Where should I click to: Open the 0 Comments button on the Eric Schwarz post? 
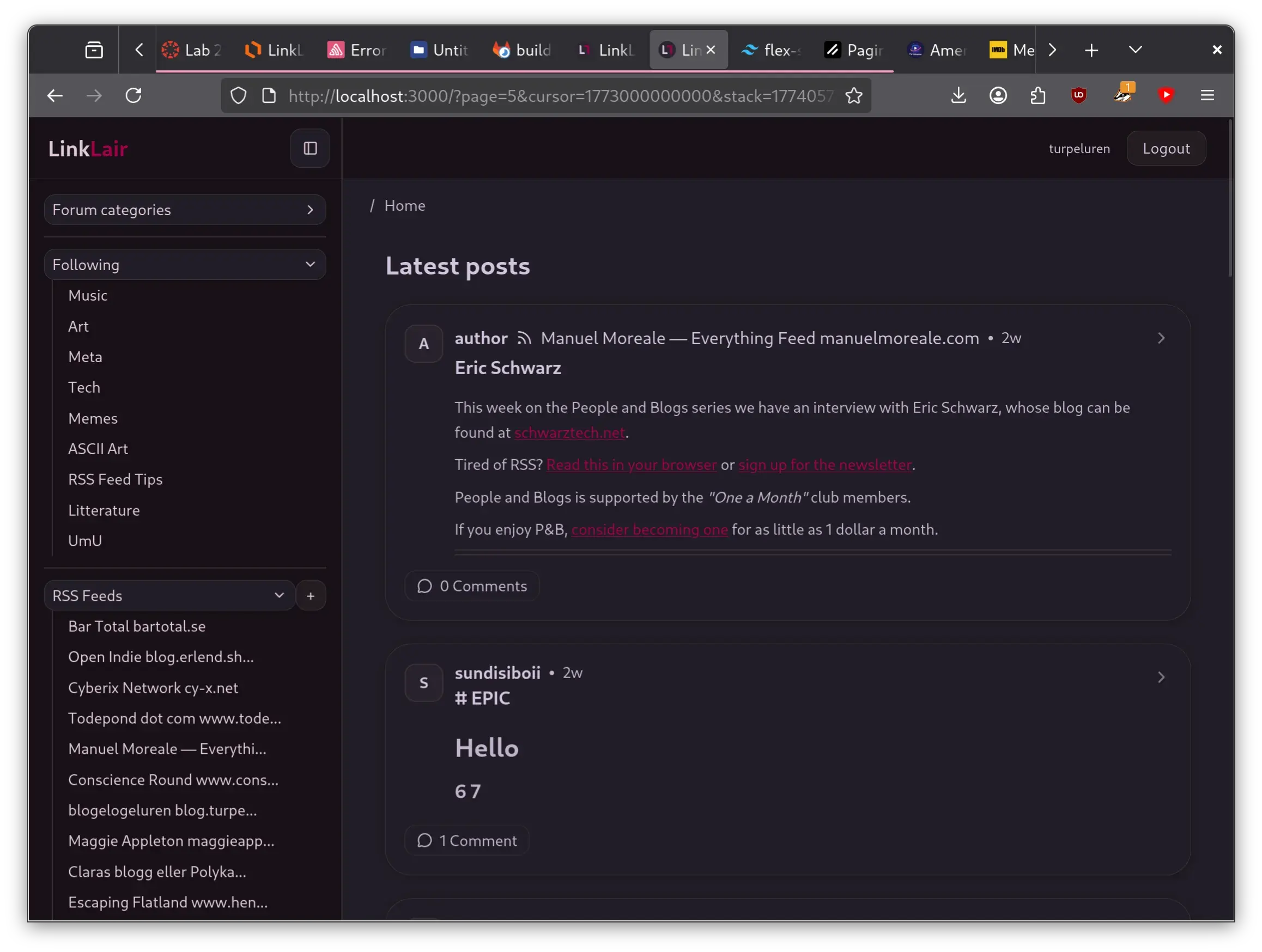coord(472,586)
